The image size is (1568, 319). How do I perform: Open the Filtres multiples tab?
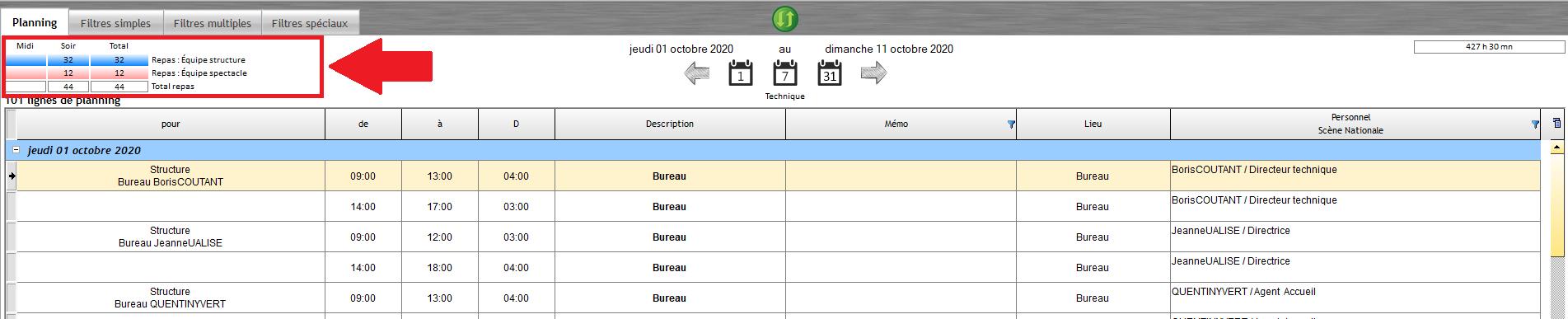tap(213, 23)
